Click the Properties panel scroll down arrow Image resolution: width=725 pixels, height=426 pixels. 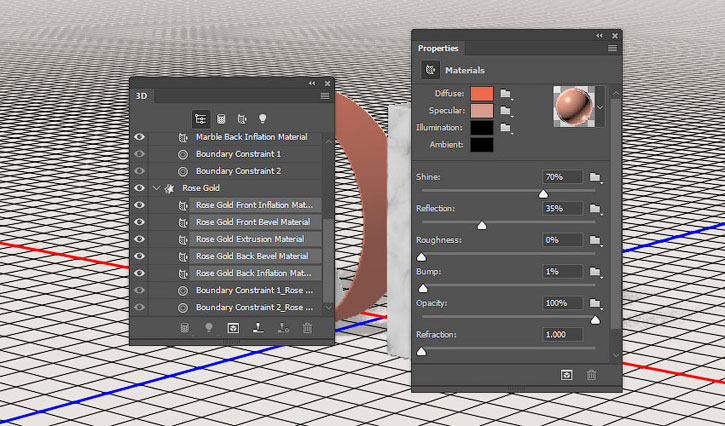[615, 355]
